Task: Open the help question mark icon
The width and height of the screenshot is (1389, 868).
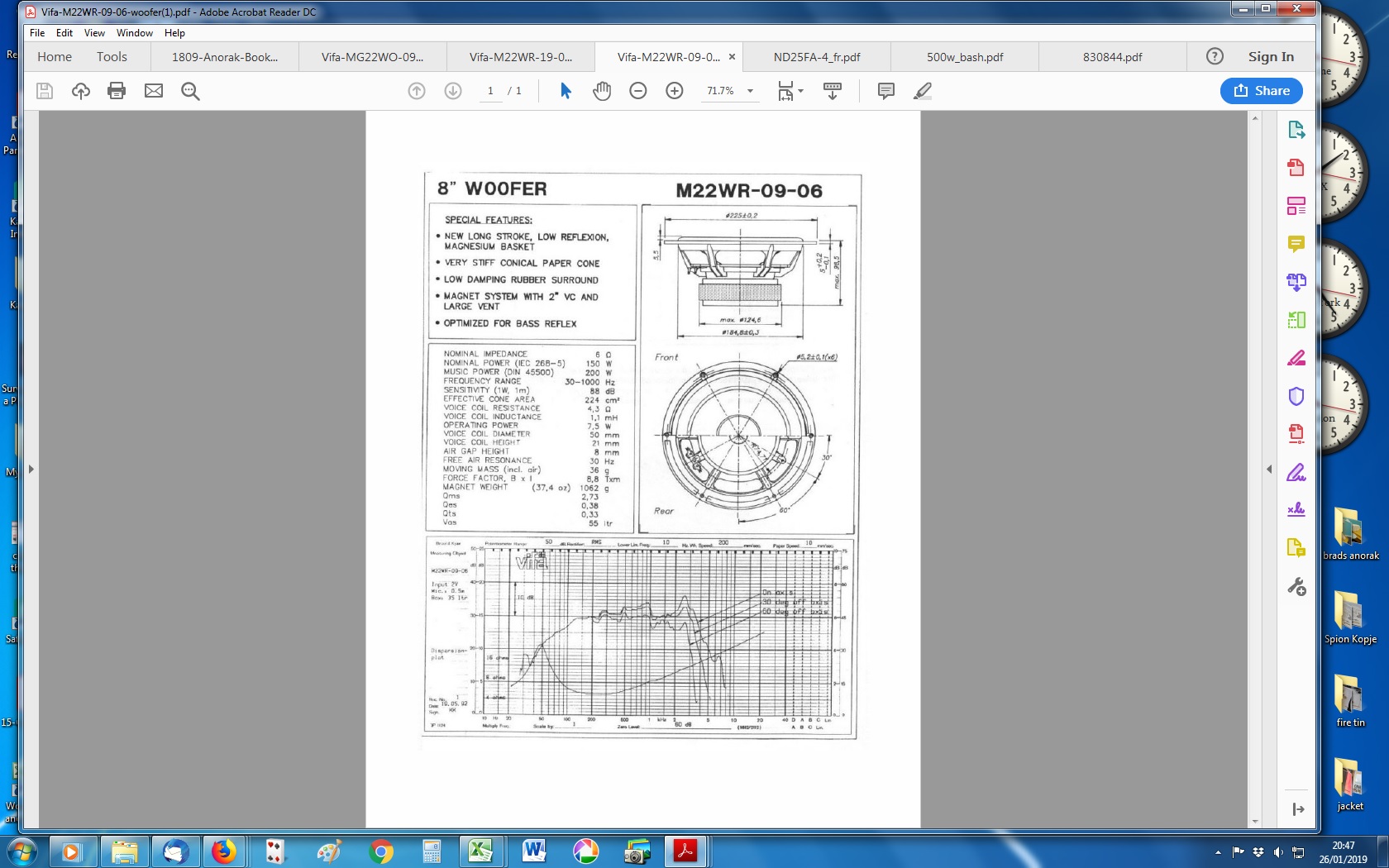Action: 1215,57
